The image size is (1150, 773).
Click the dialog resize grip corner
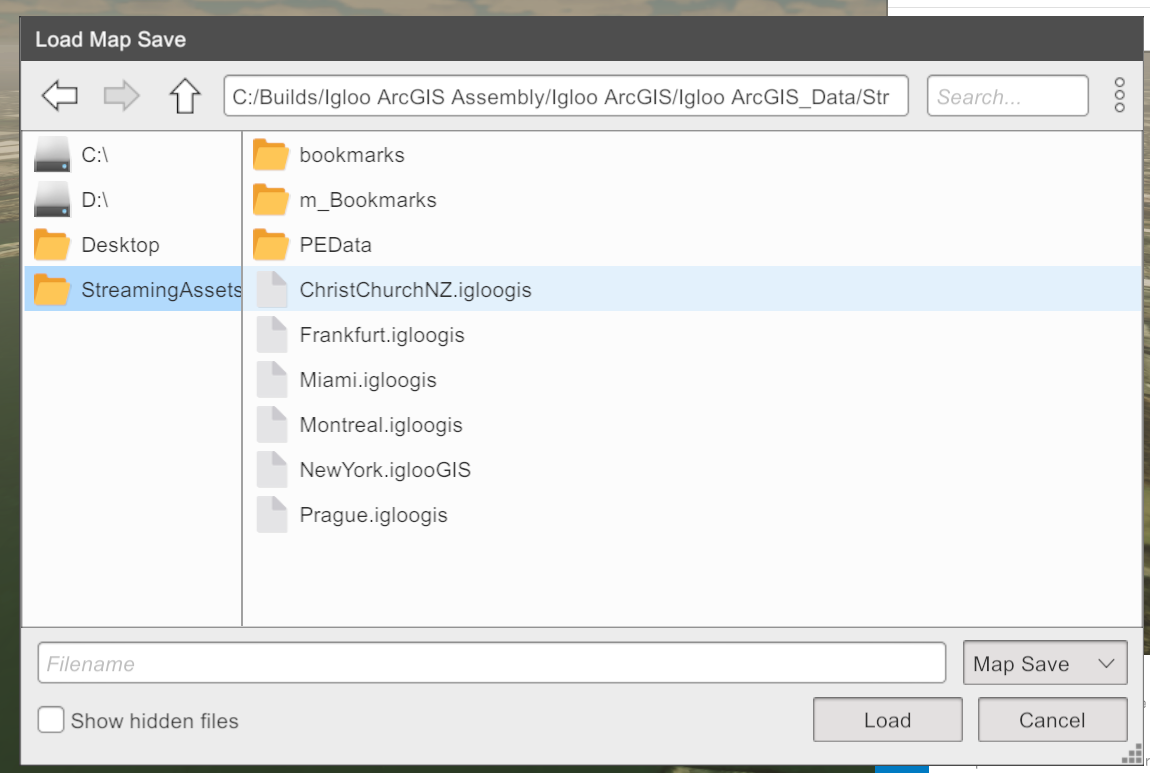pos(1133,755)
